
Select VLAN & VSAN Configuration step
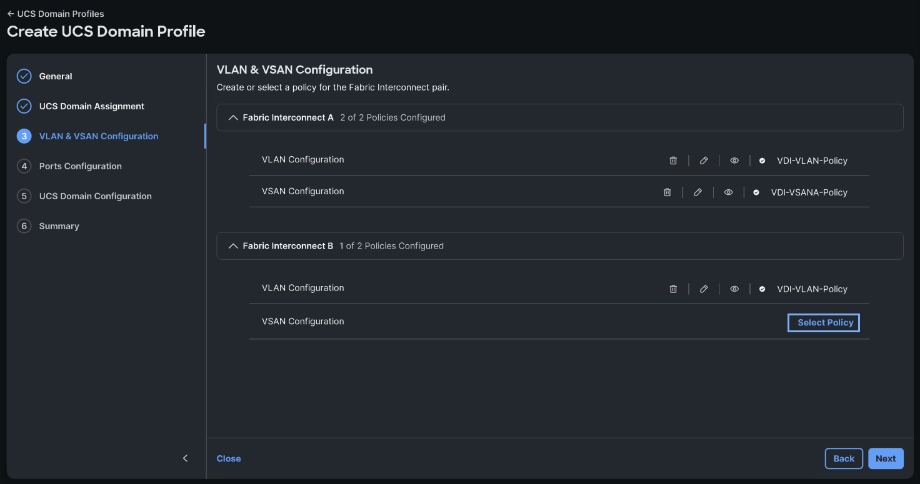[x=99, y=136]
